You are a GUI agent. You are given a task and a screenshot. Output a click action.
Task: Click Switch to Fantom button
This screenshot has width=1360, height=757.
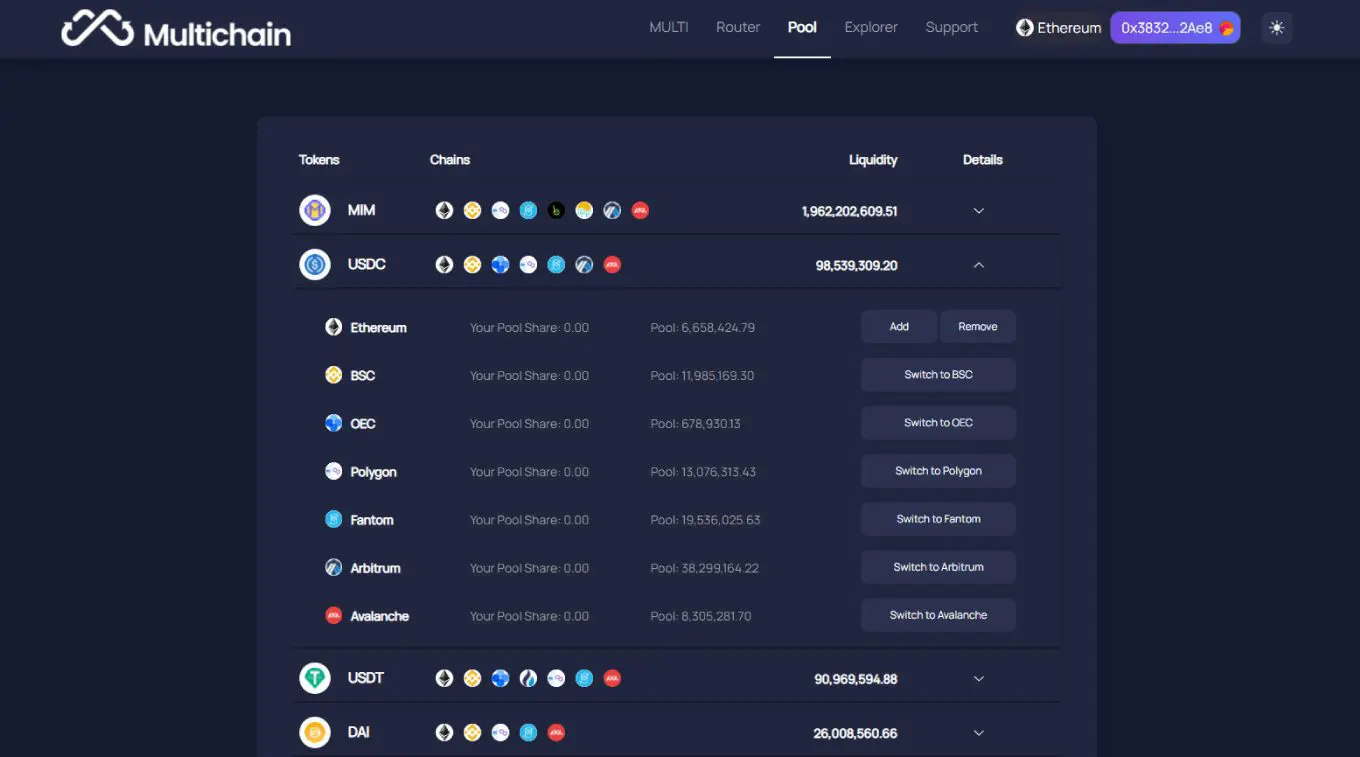[x=938, y=519]
